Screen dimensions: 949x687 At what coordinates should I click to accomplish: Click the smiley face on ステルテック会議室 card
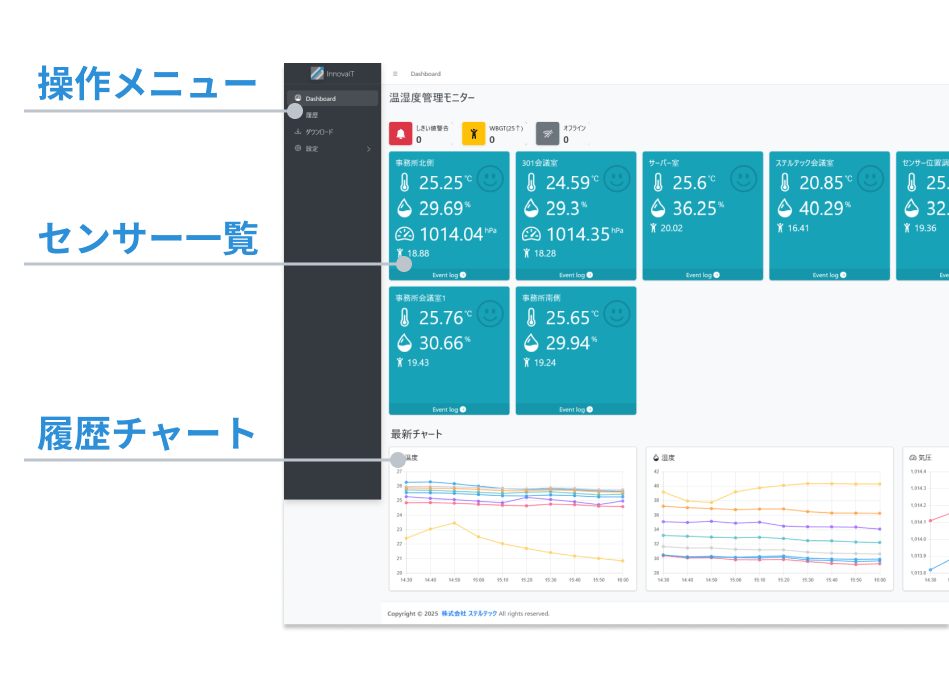click(x=870, y=179)
